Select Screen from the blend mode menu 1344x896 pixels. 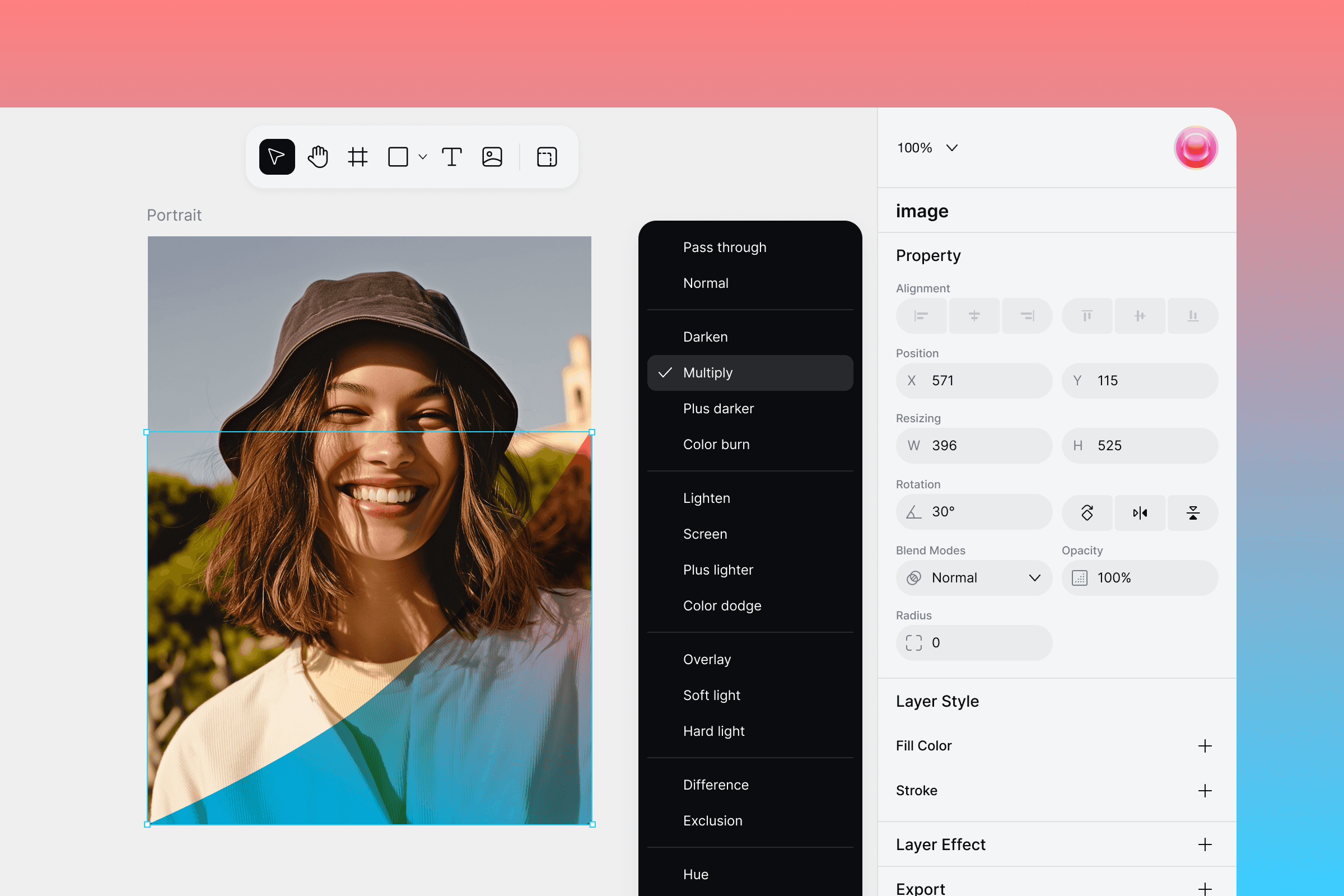[705, 534]
